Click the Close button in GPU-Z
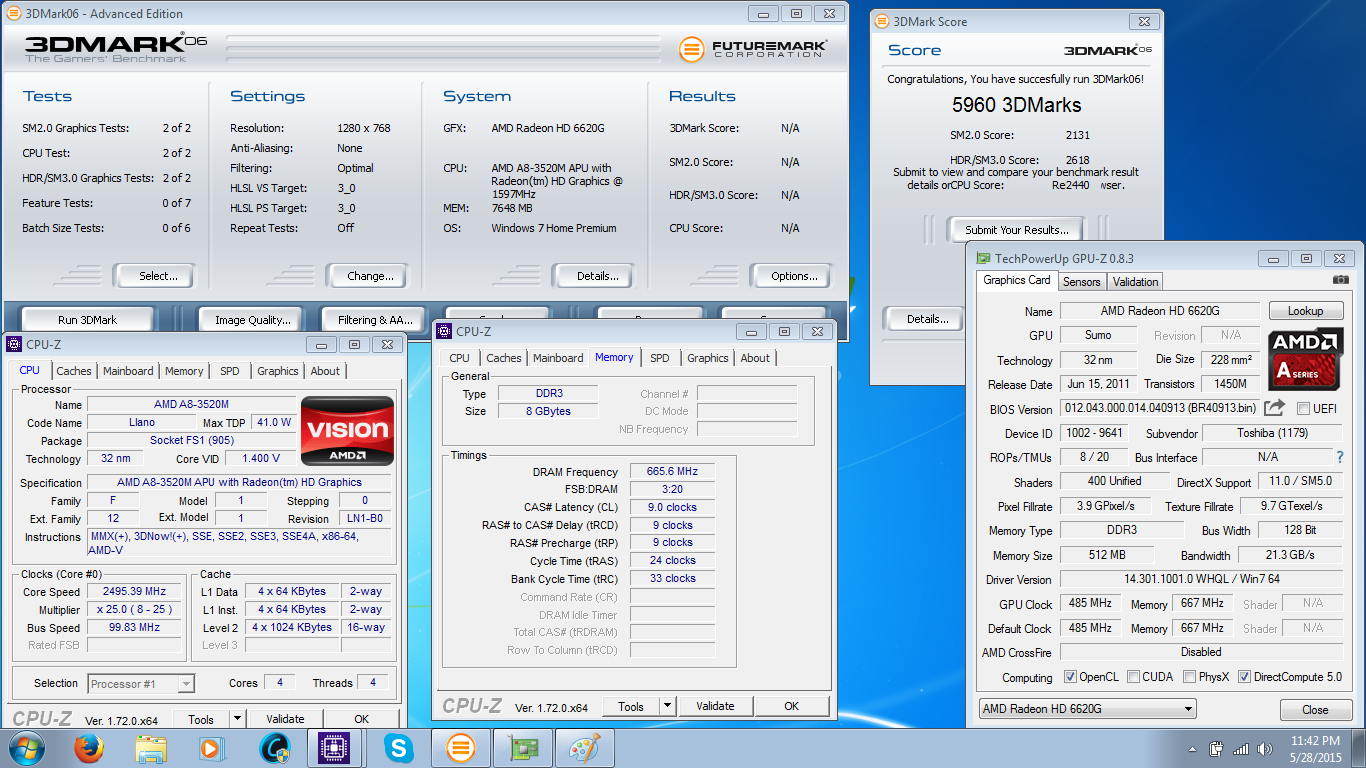Viewport: 1366px width, 768px height. (x=1315, y=710)
